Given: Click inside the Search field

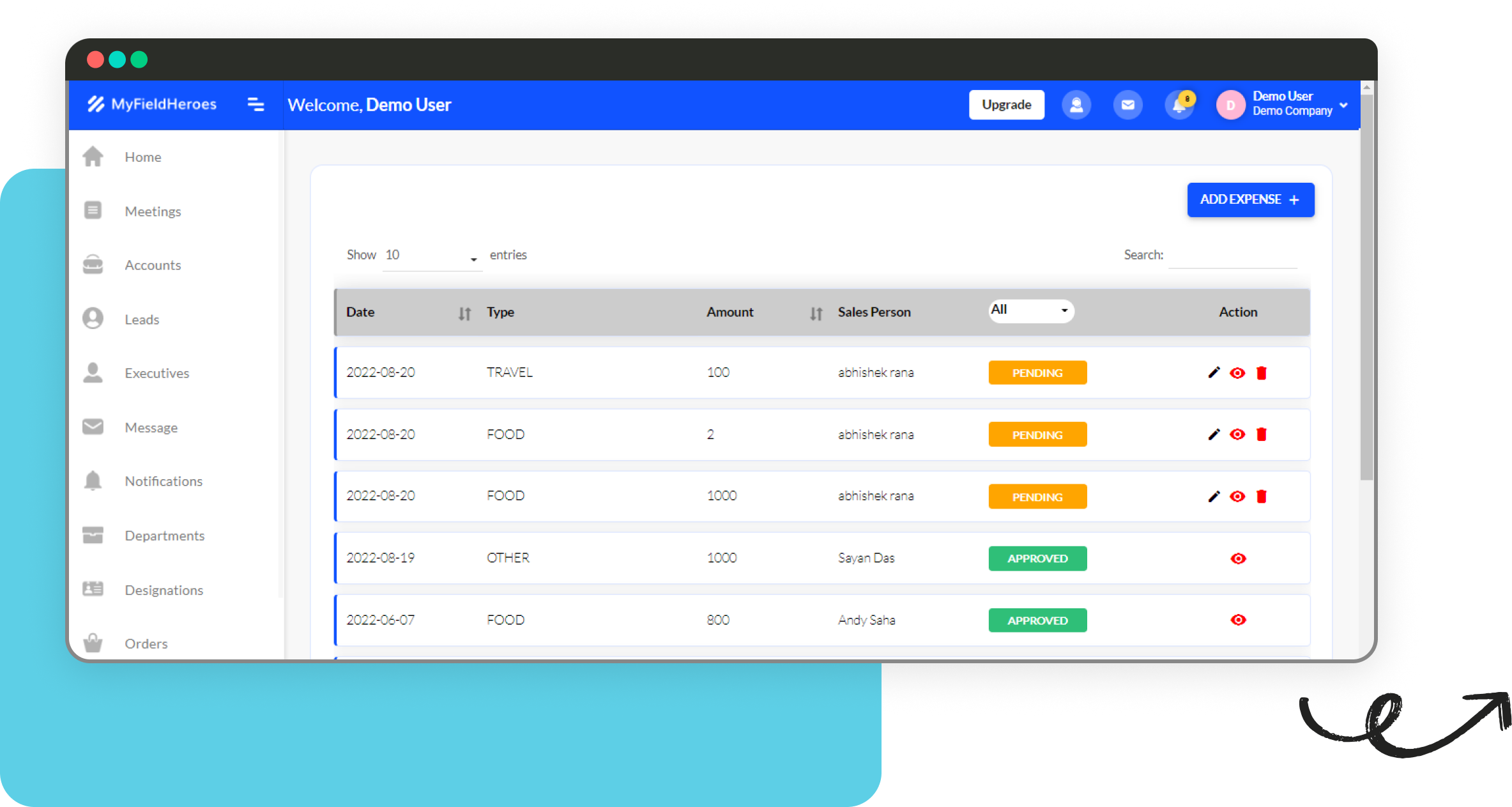Looking at the screenshot, I should tap(1233, 256).
